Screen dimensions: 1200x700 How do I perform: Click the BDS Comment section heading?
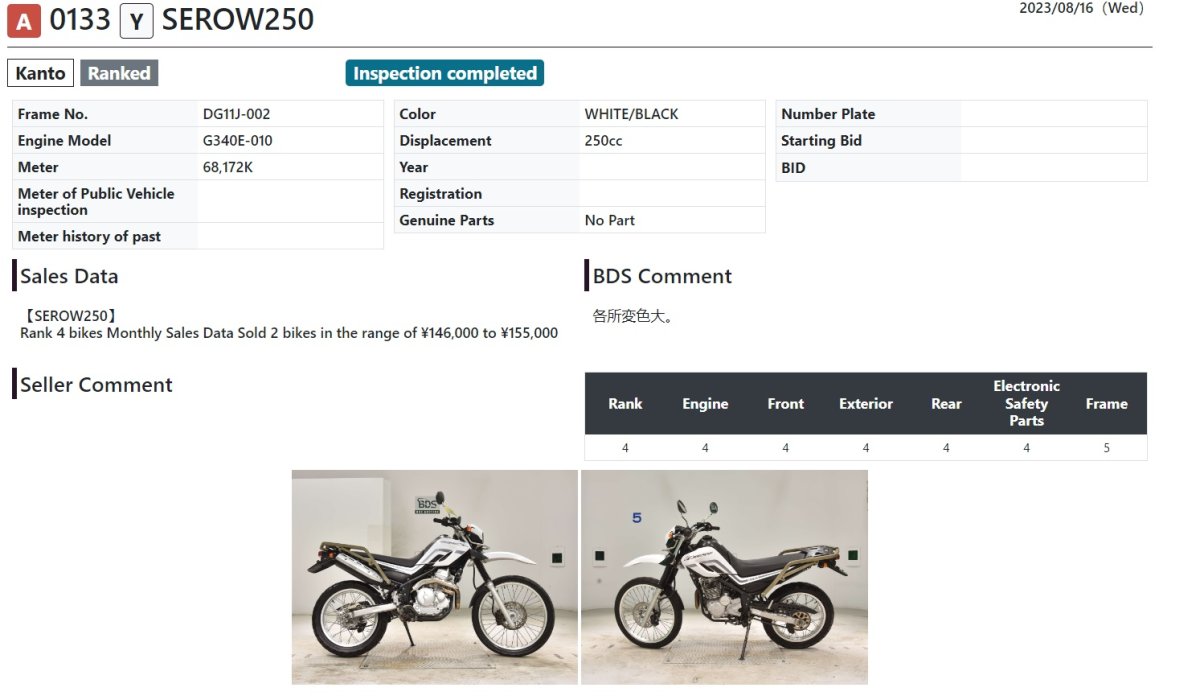[x=662, y=276]
